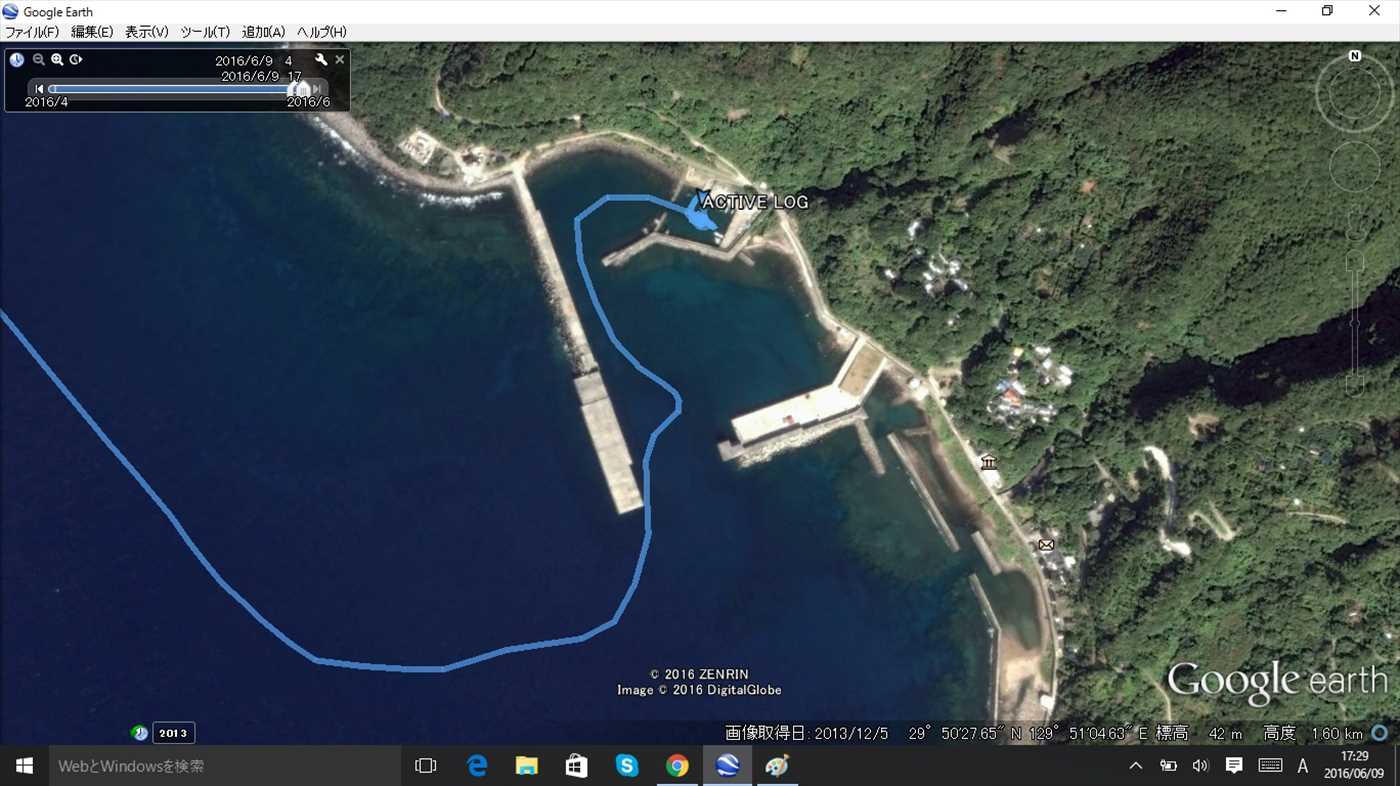Click the post office envelope icon
Screen dimensions: 1400x786
point(1046,544)
